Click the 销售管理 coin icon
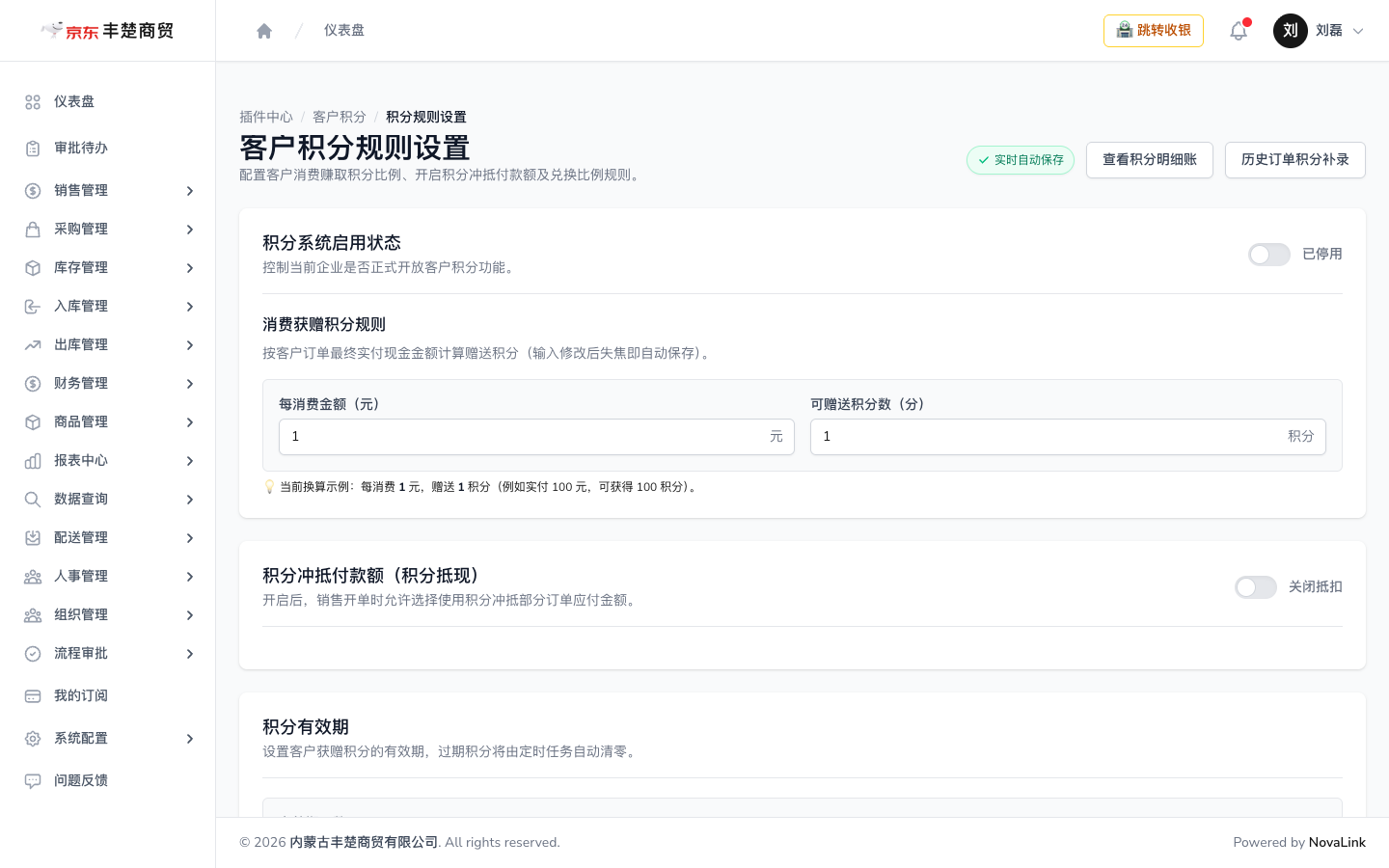Viewport: 1389px width, 868px height. pos(33,191)
